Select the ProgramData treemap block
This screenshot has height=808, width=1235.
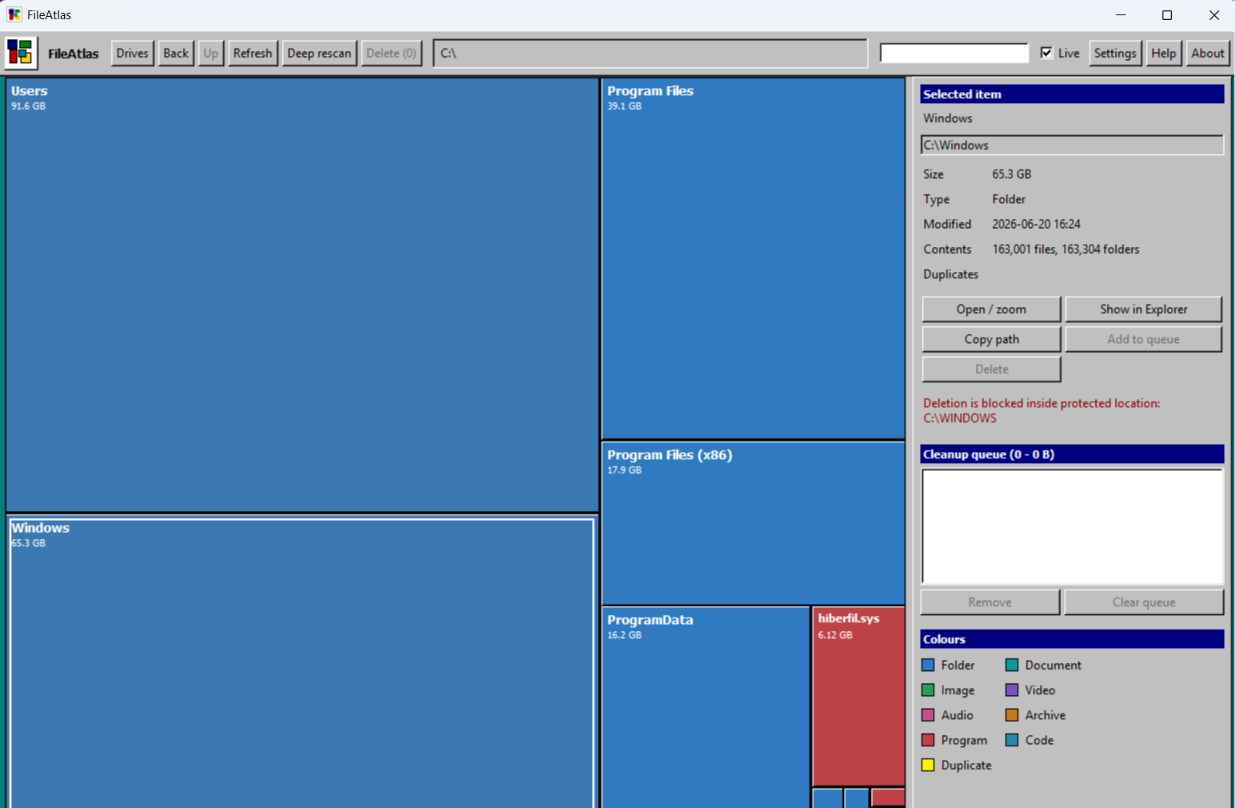[x=706, y=707]
